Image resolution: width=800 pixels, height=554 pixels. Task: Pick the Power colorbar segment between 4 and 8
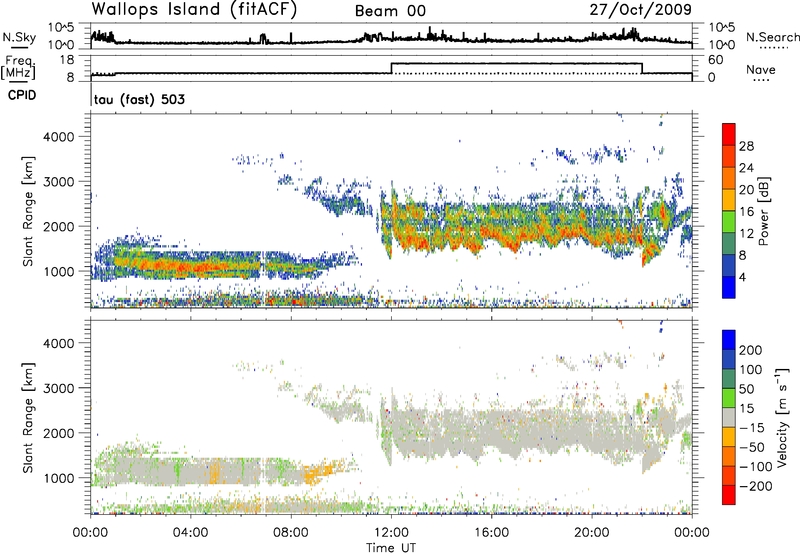pyautogui.click(x=729, y=265)
